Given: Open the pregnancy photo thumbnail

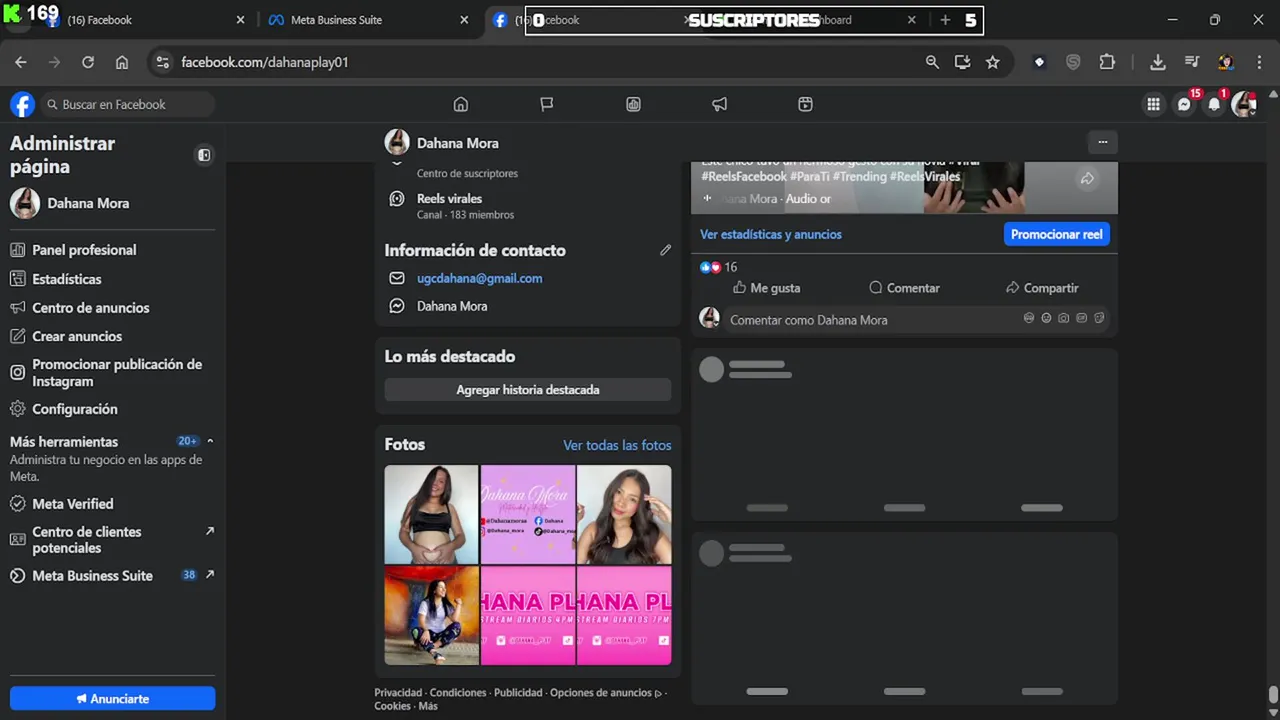Looking at the screenshot, I should click(x=432, y=514).
